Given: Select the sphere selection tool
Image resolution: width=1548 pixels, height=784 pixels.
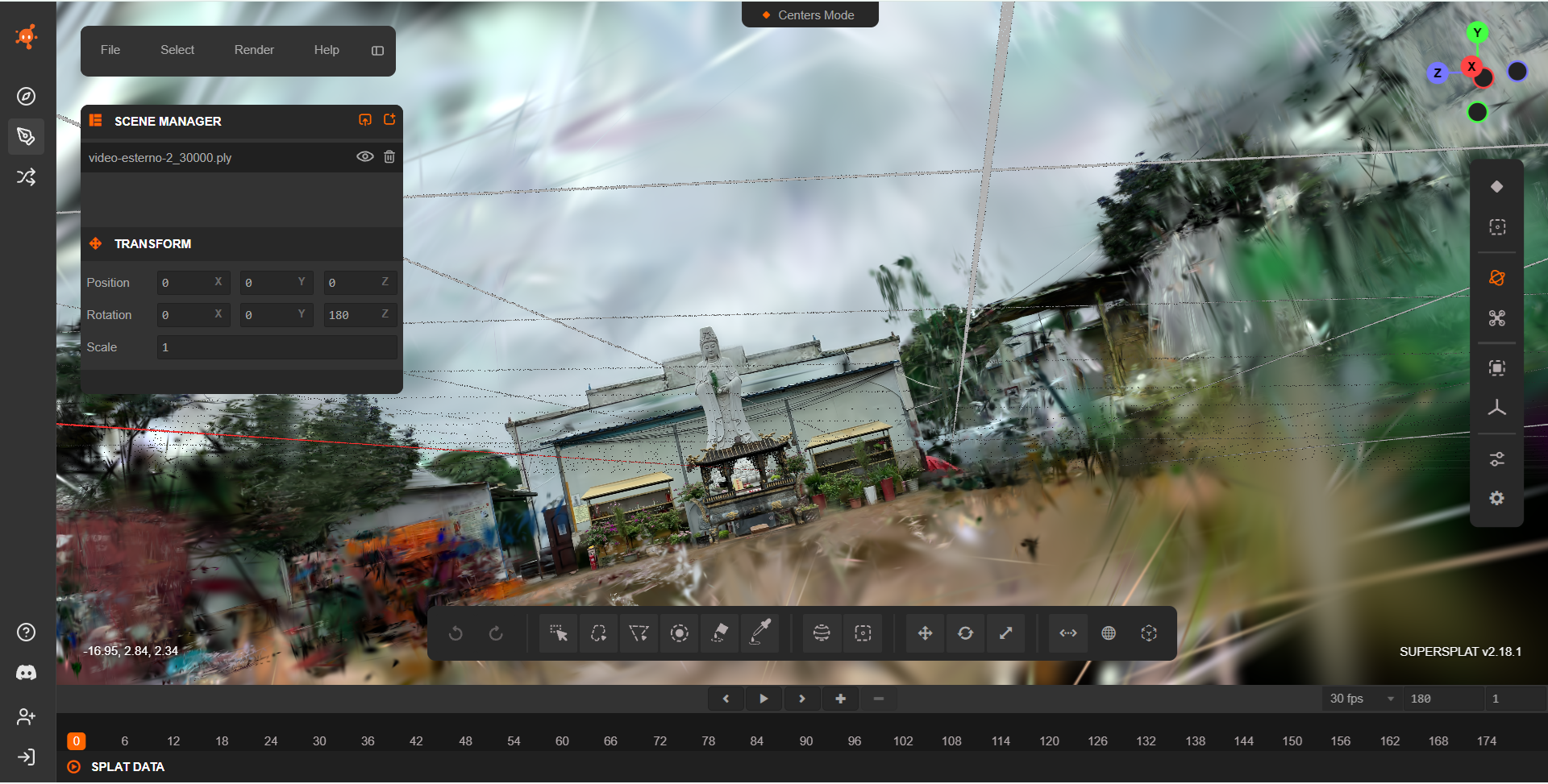Looking at the screenshot, I should point(822,633).
